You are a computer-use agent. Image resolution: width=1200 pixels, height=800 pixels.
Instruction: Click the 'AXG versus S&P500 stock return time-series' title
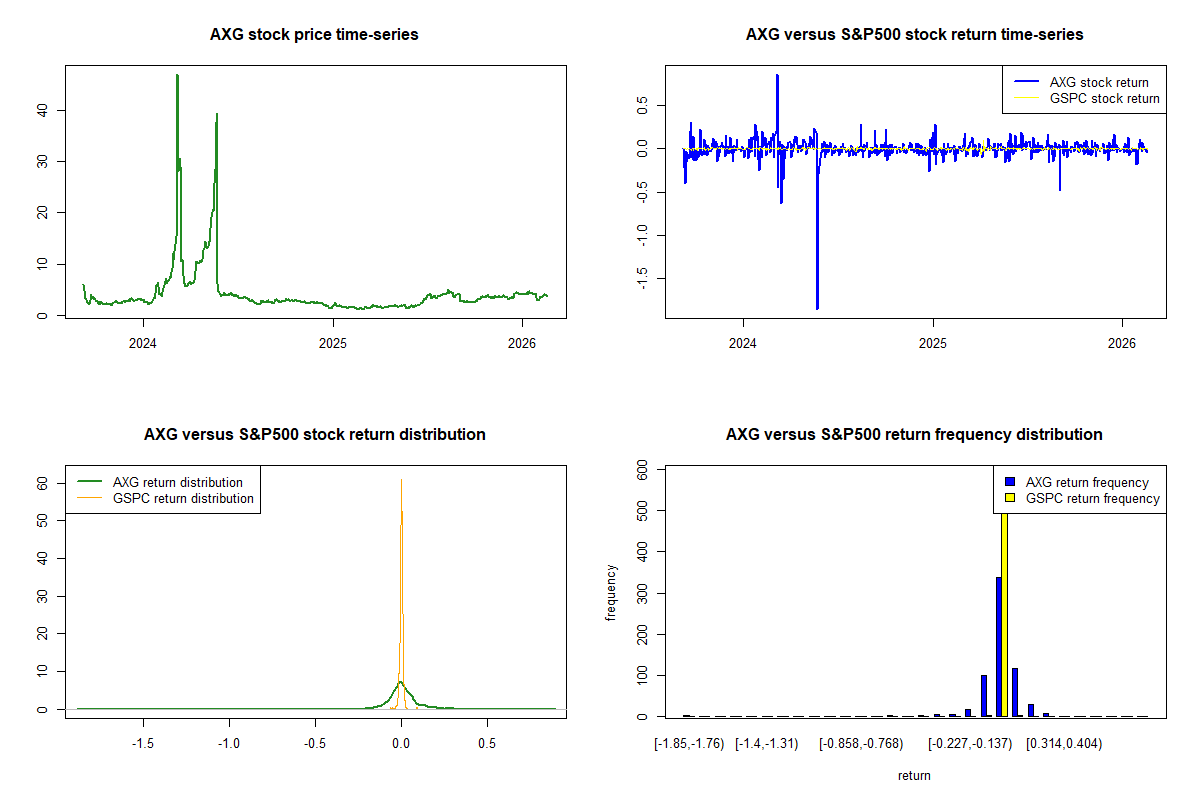915,35
